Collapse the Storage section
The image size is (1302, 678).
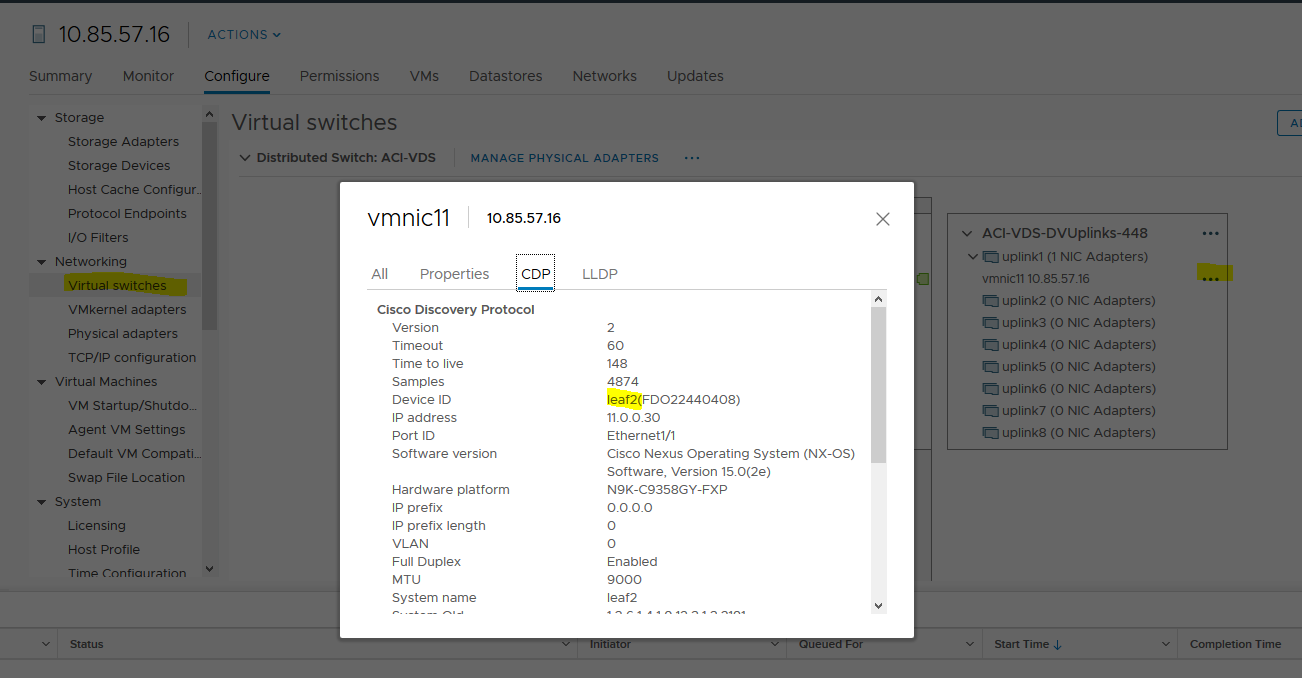(41, 117)
